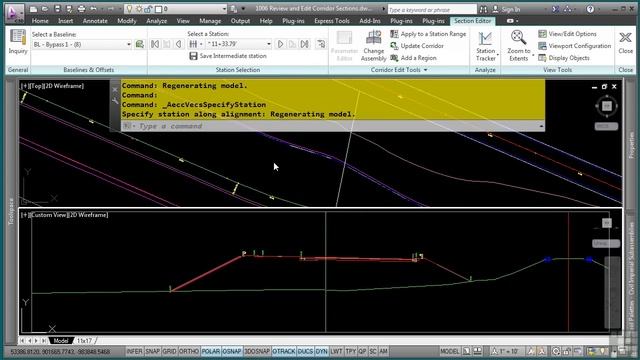Close the Section Editor via ribbon Close
The height and width of the screenshot is (360, 640).
point(625,42)
